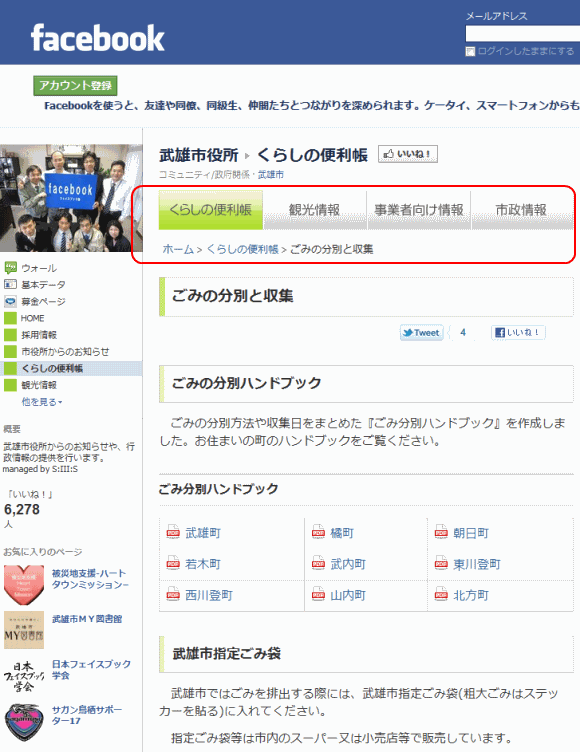Click the ウォール wall icon in sidebar
The height and width of the screenshot is (752, 580).
10,268
